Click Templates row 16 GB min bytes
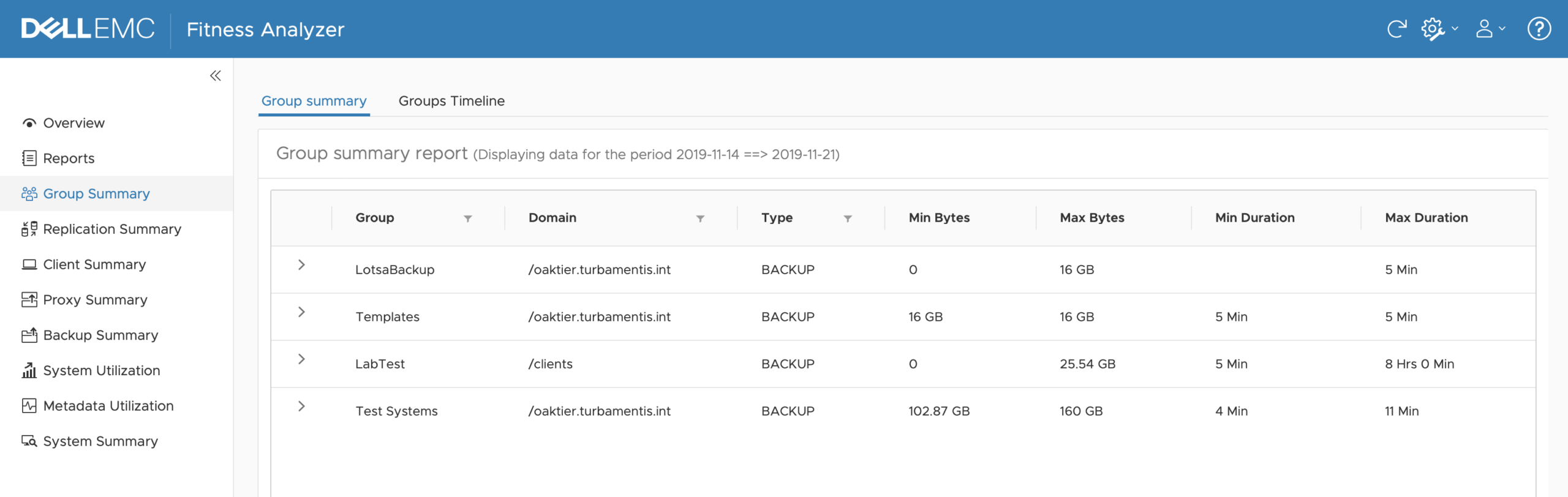The width and height of the screenshot is (1568, 497). tap(925, 317)
